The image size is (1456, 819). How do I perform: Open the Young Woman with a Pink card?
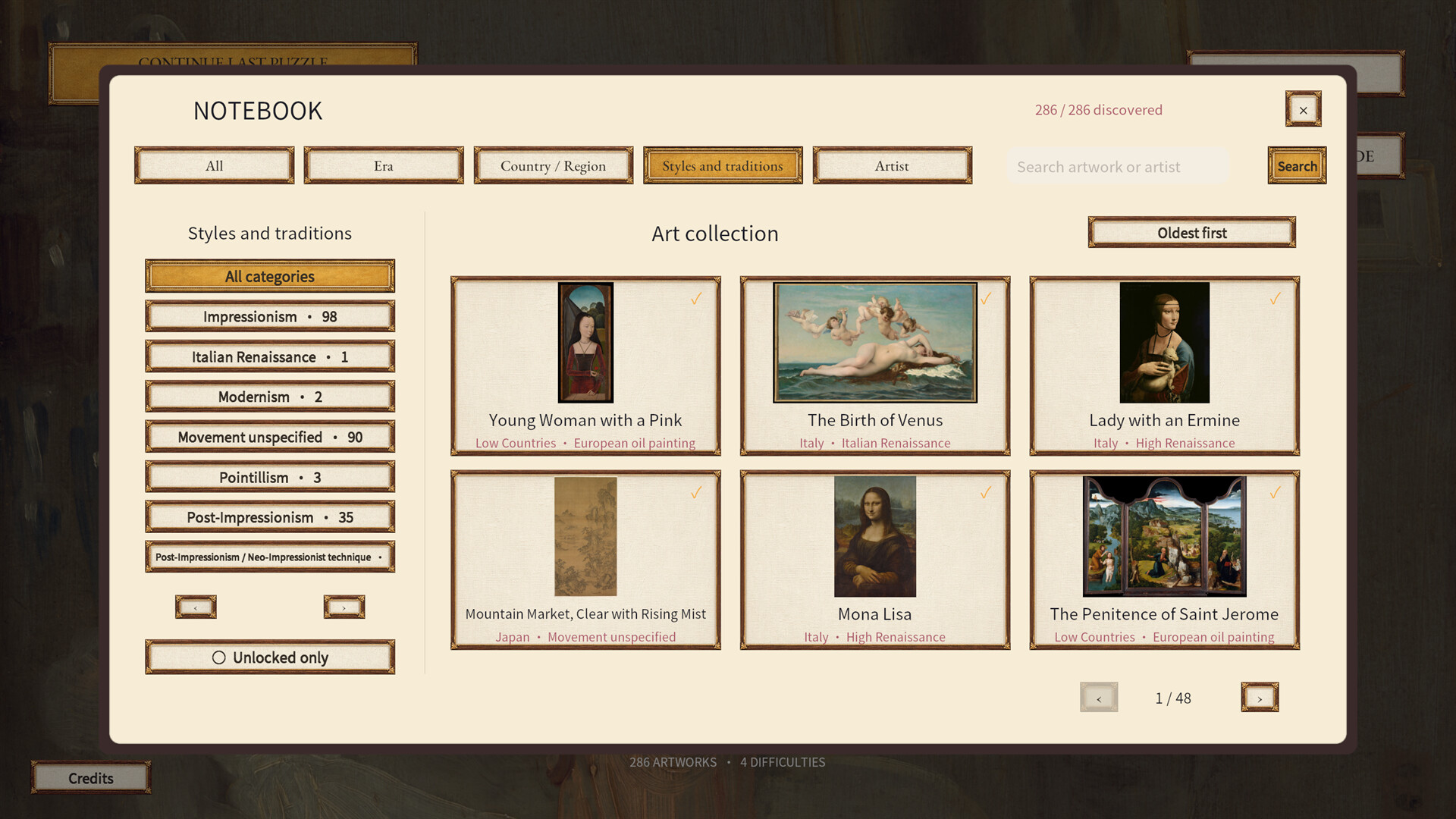pos(585,366)
